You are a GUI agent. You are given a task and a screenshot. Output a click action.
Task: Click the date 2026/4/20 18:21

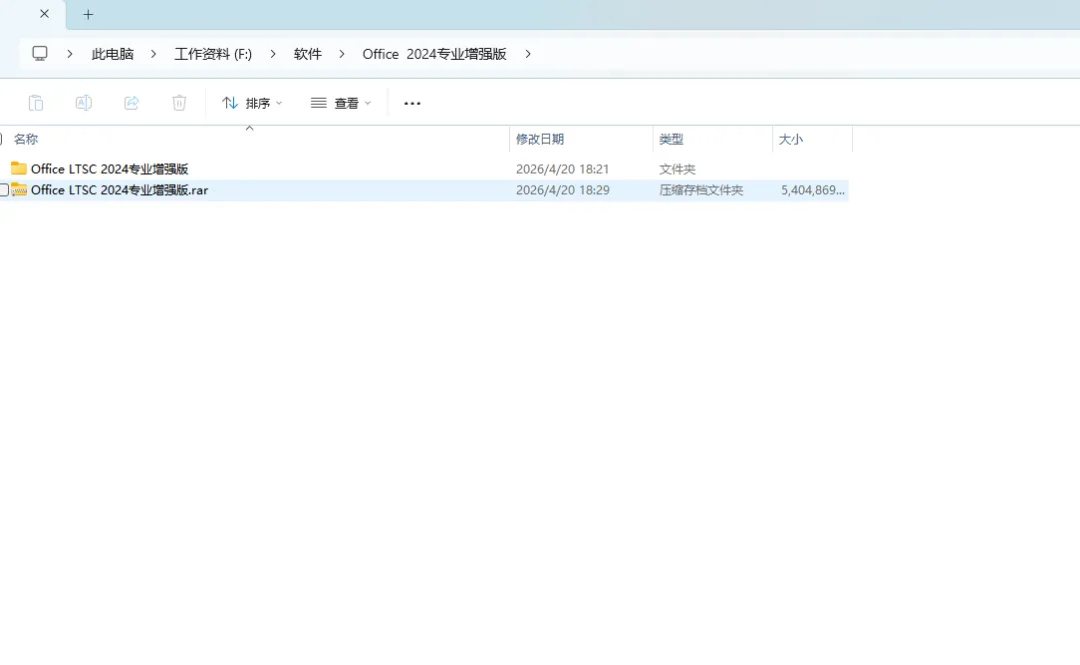click(562, 169)
